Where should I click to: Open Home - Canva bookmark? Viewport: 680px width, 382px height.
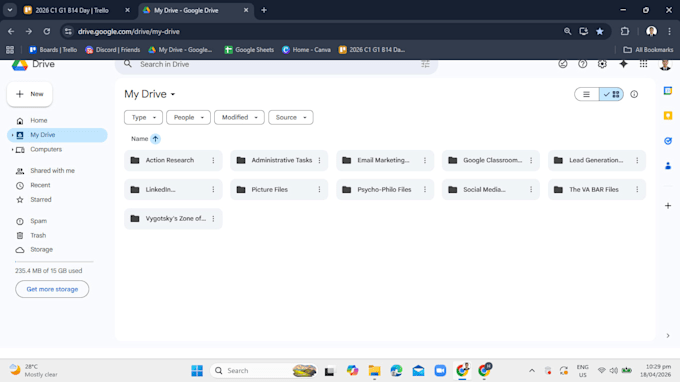click(x=306, y=50)
